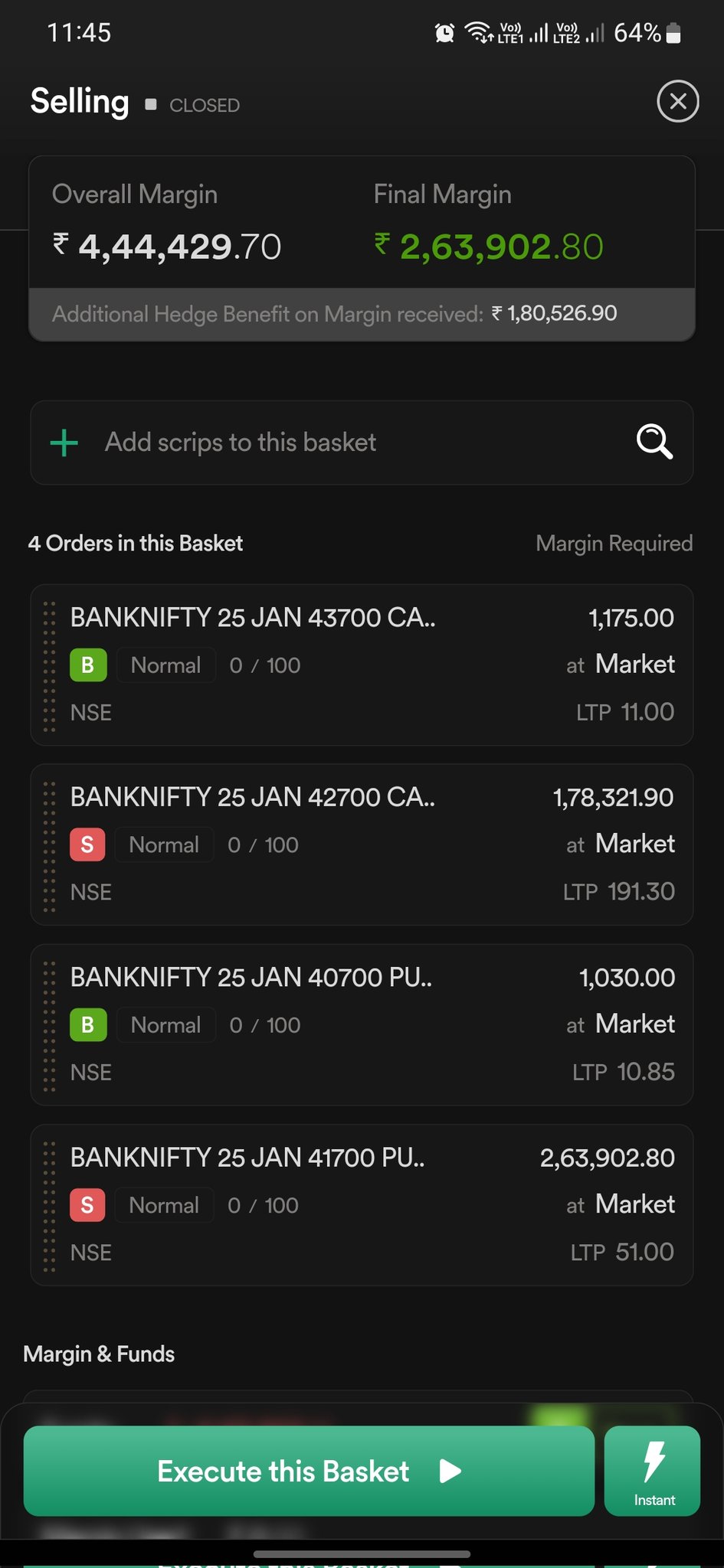Open the Margin & Funds section
The image size is (724, 1568).
99,1354
